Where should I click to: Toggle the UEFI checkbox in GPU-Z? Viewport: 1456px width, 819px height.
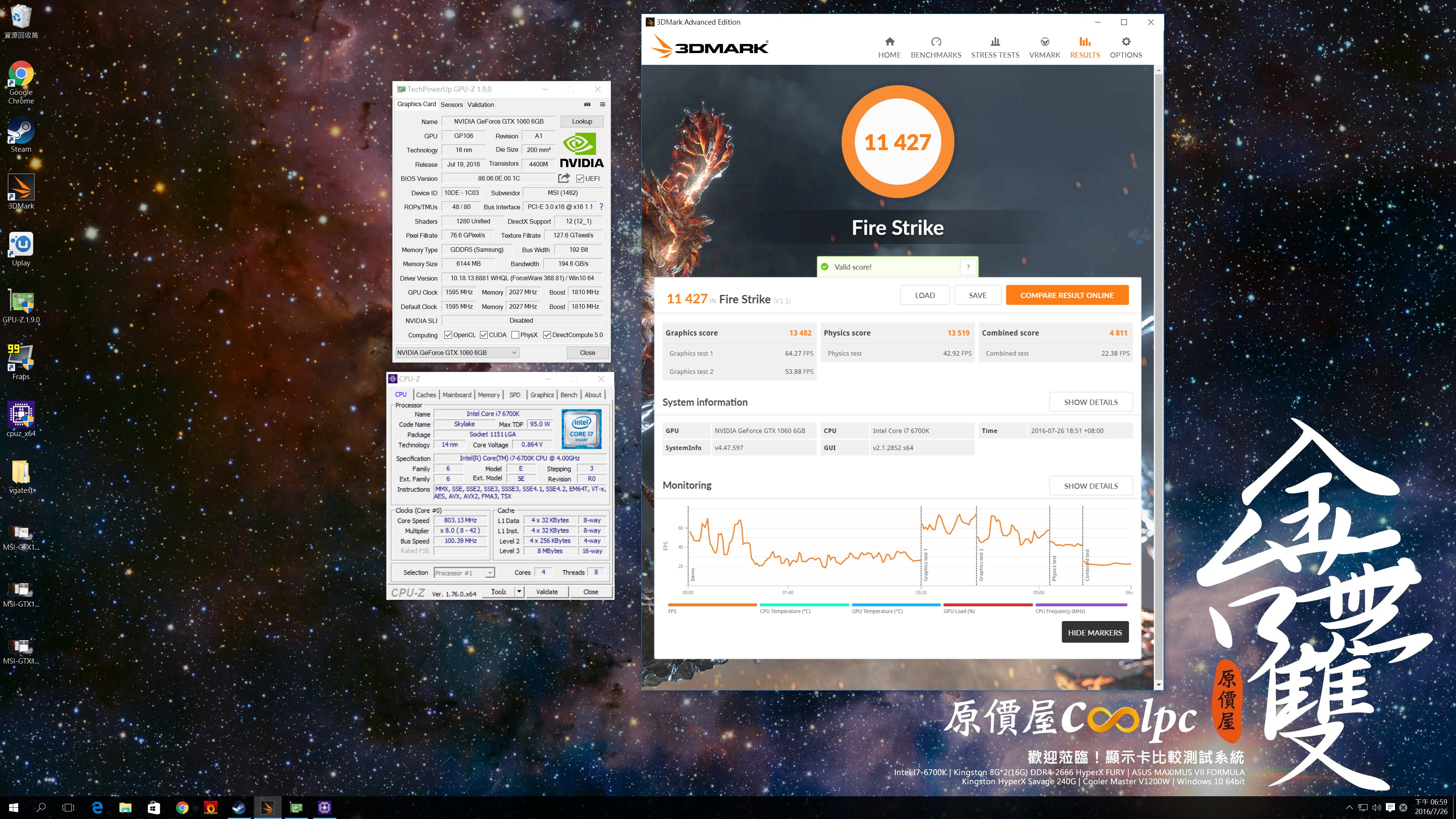[x=580, y=179]
